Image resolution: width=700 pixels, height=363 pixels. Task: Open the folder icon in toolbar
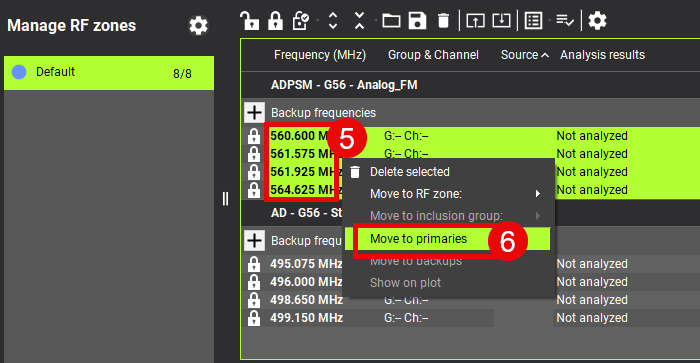click(x=391, y=21)
